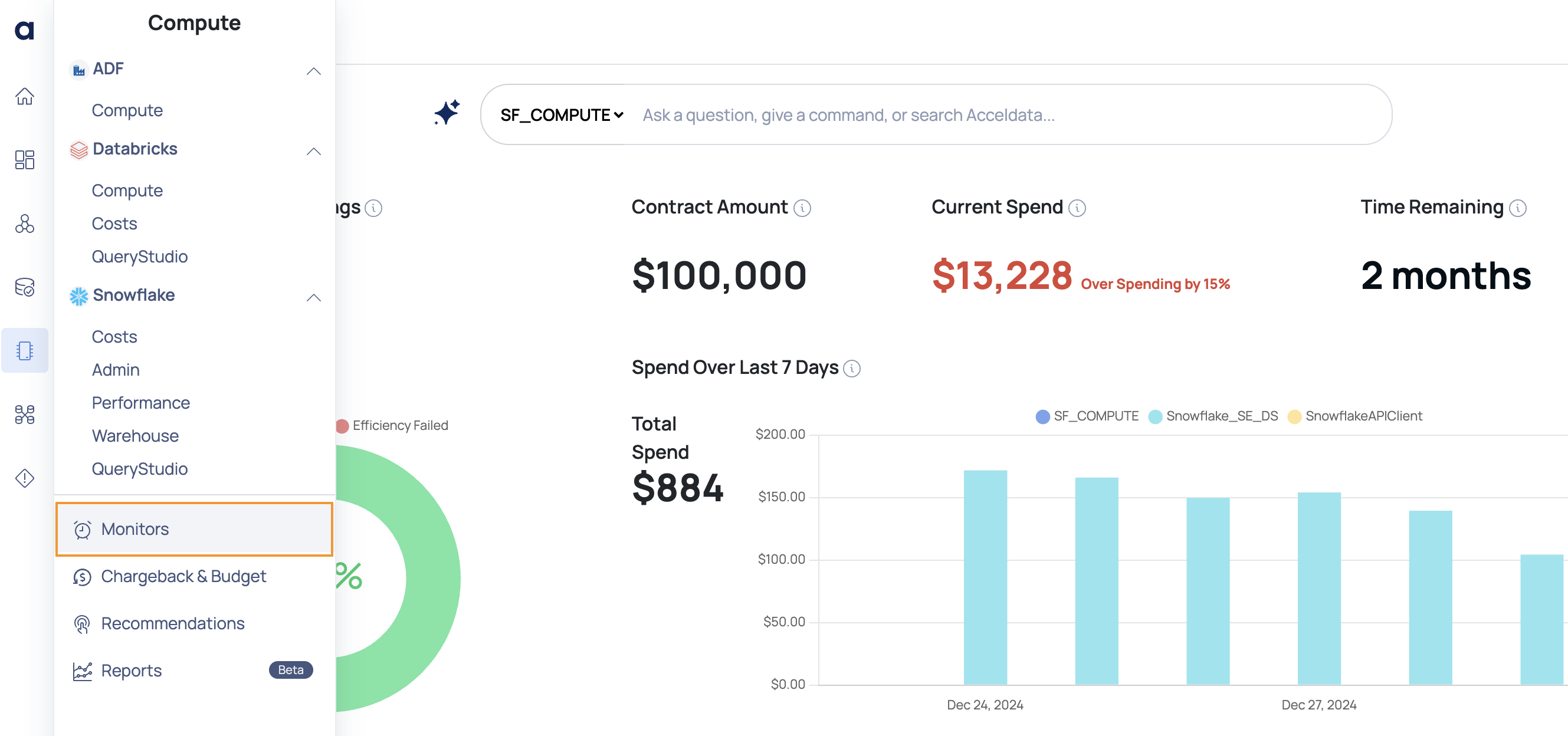Click info icon next to Time Remaining
The image size is (1568, 736).
tap(1517, 208)
